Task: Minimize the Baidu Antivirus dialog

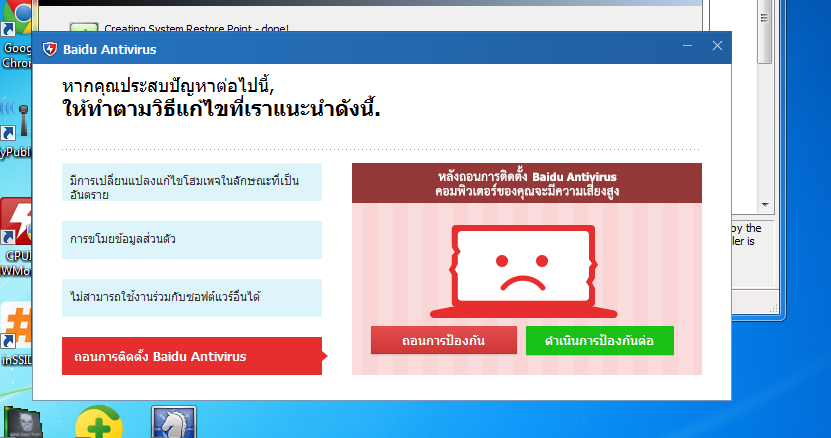Action: (687, 46)
